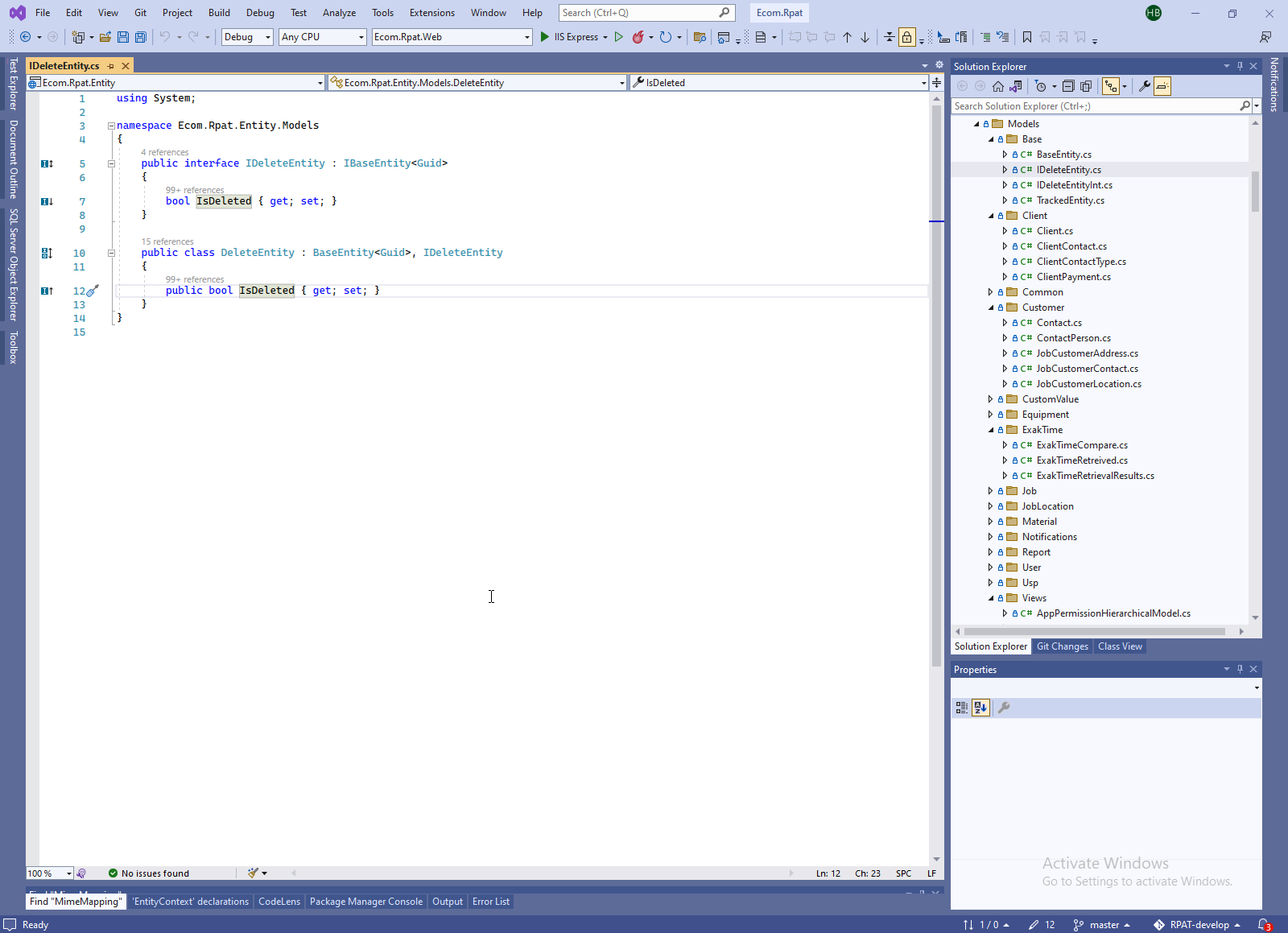Toggle Categorized view in Properties panel

(962, 708)
